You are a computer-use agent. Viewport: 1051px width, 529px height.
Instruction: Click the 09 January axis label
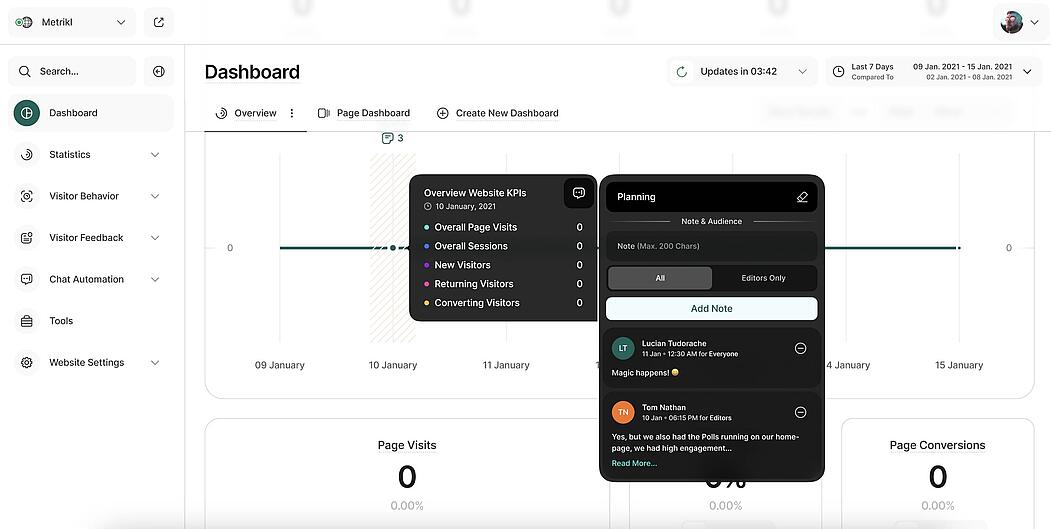pos(280,365)
